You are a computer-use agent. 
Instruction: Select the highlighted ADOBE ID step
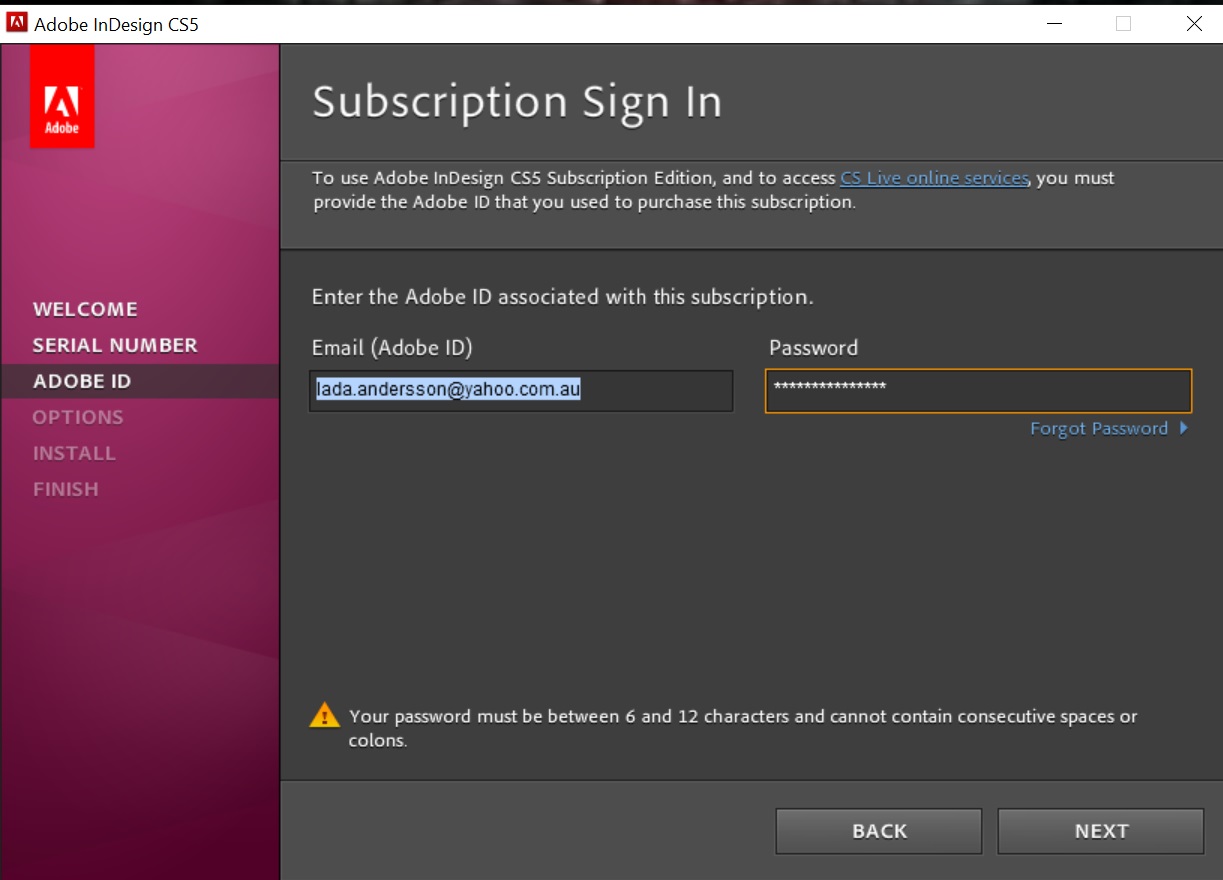[x=82, y=381]
